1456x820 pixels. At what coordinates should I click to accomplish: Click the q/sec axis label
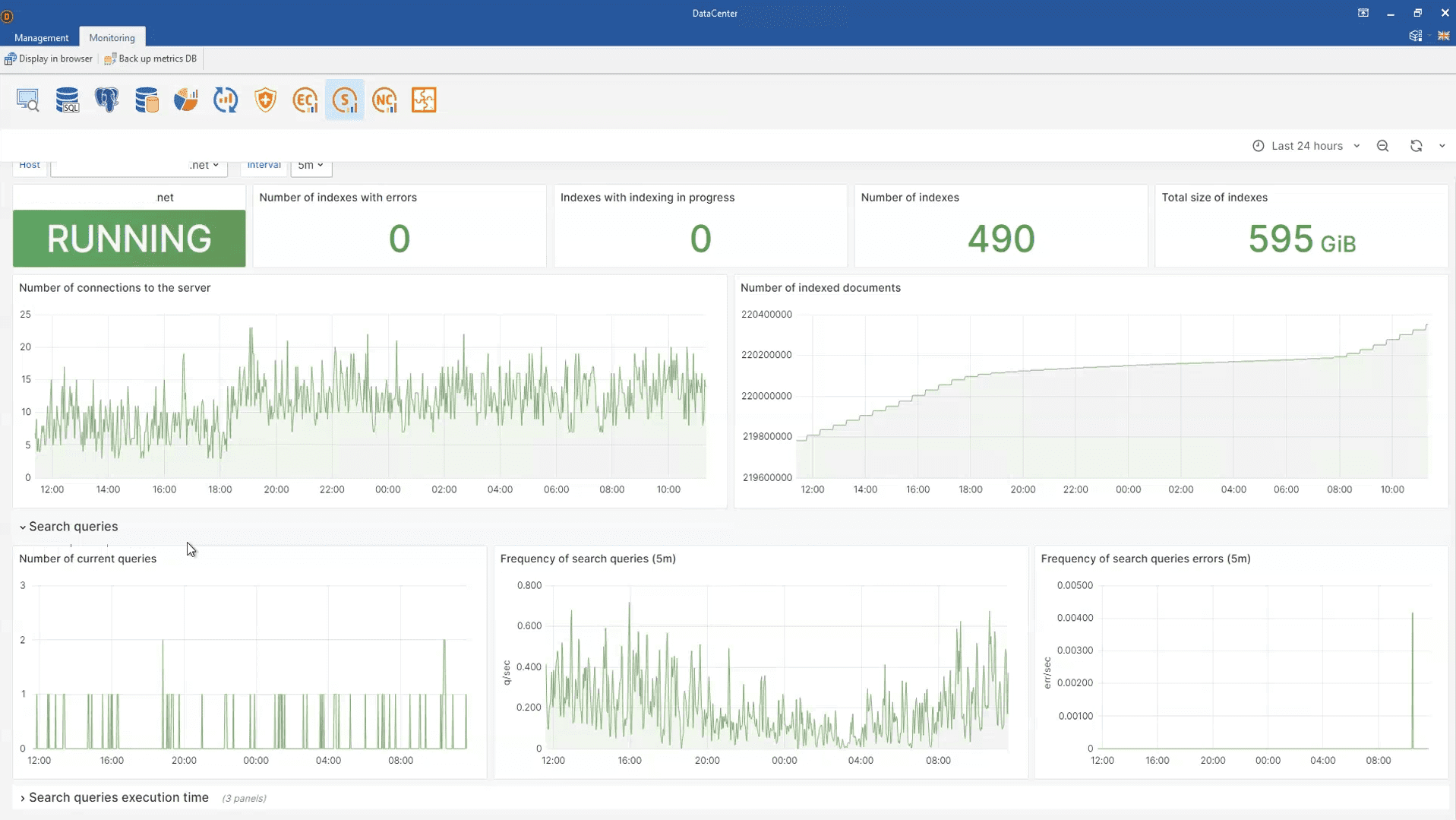tap(507, 673)
